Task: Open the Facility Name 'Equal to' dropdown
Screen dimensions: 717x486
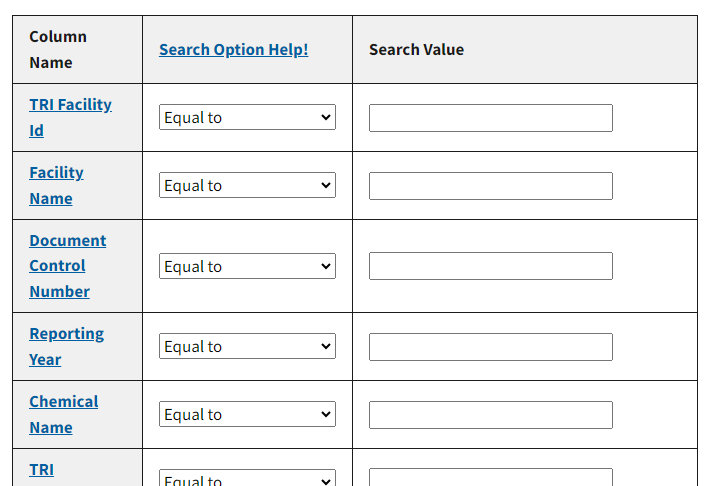Action: pyautogui.click(x=247, y=186)
